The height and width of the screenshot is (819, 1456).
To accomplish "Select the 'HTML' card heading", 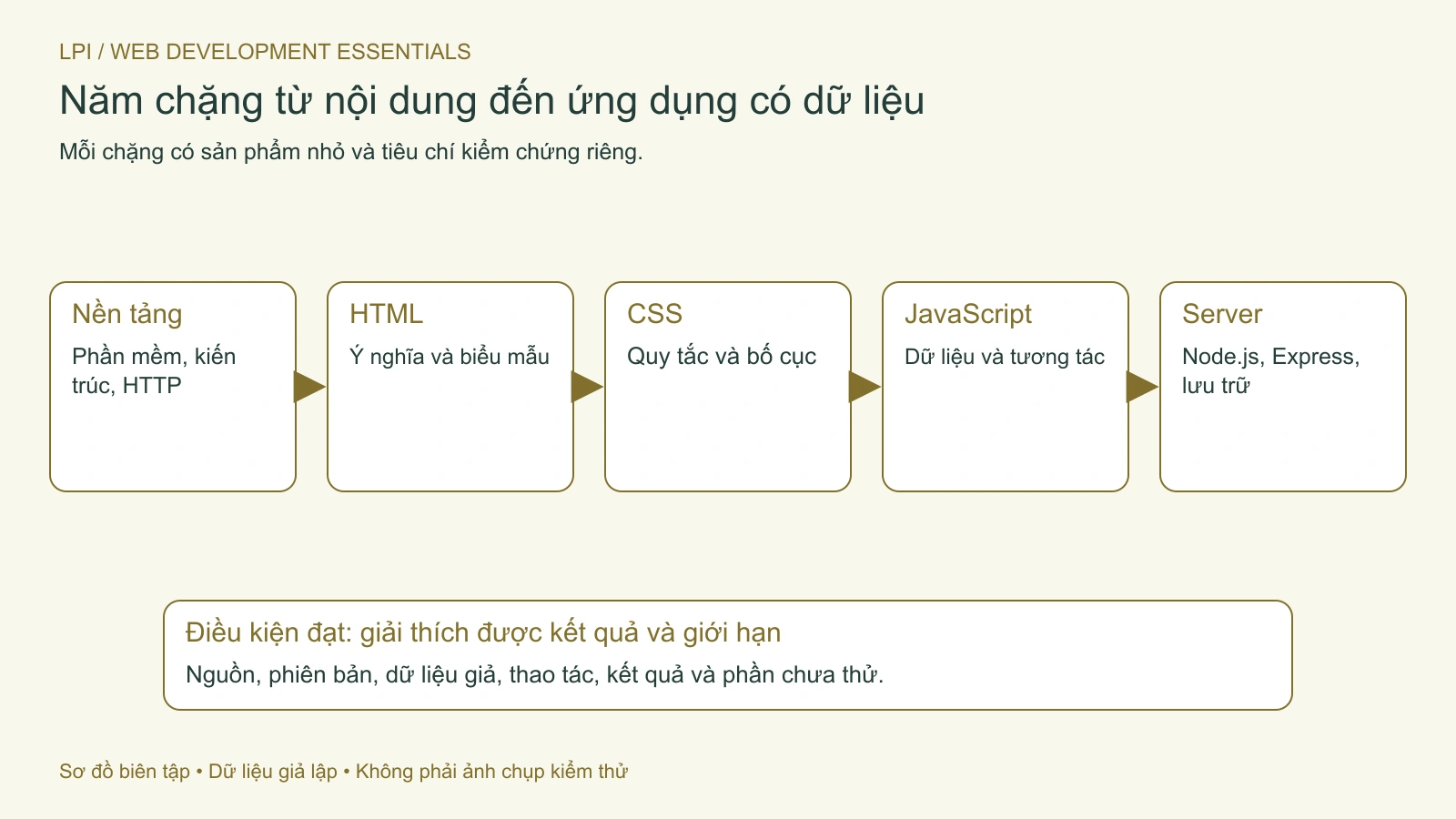I will pyautogui.click(x=386, y=314).
